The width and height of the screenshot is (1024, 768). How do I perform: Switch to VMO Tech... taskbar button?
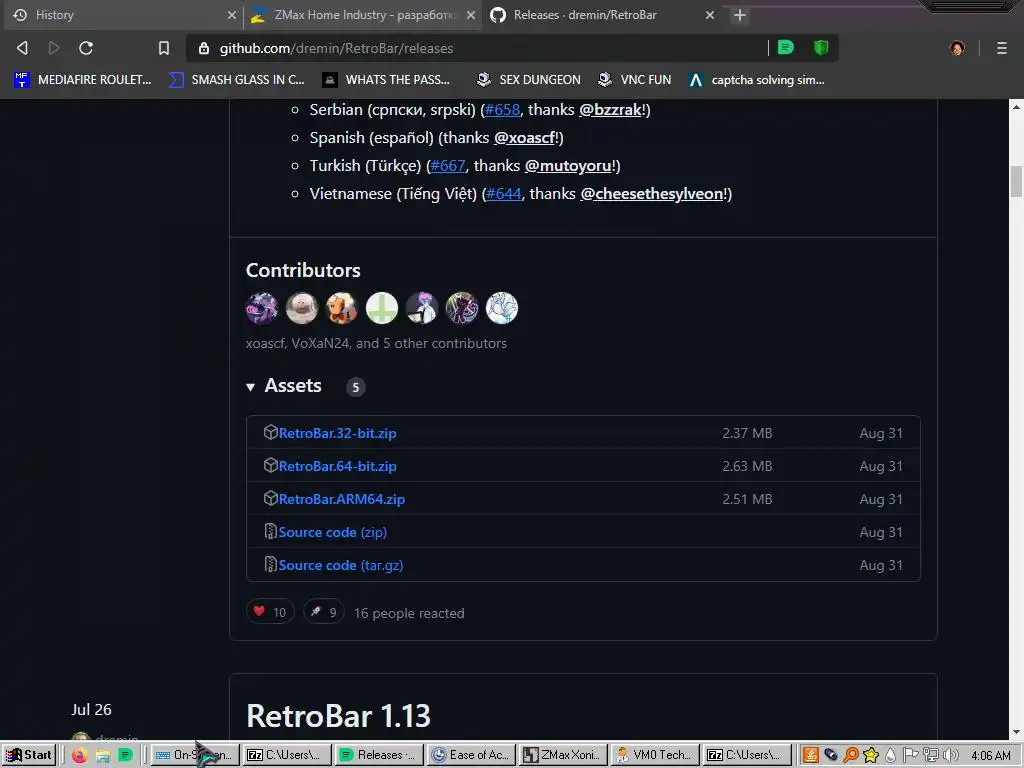pyautogui.click(x=655, y=755)
